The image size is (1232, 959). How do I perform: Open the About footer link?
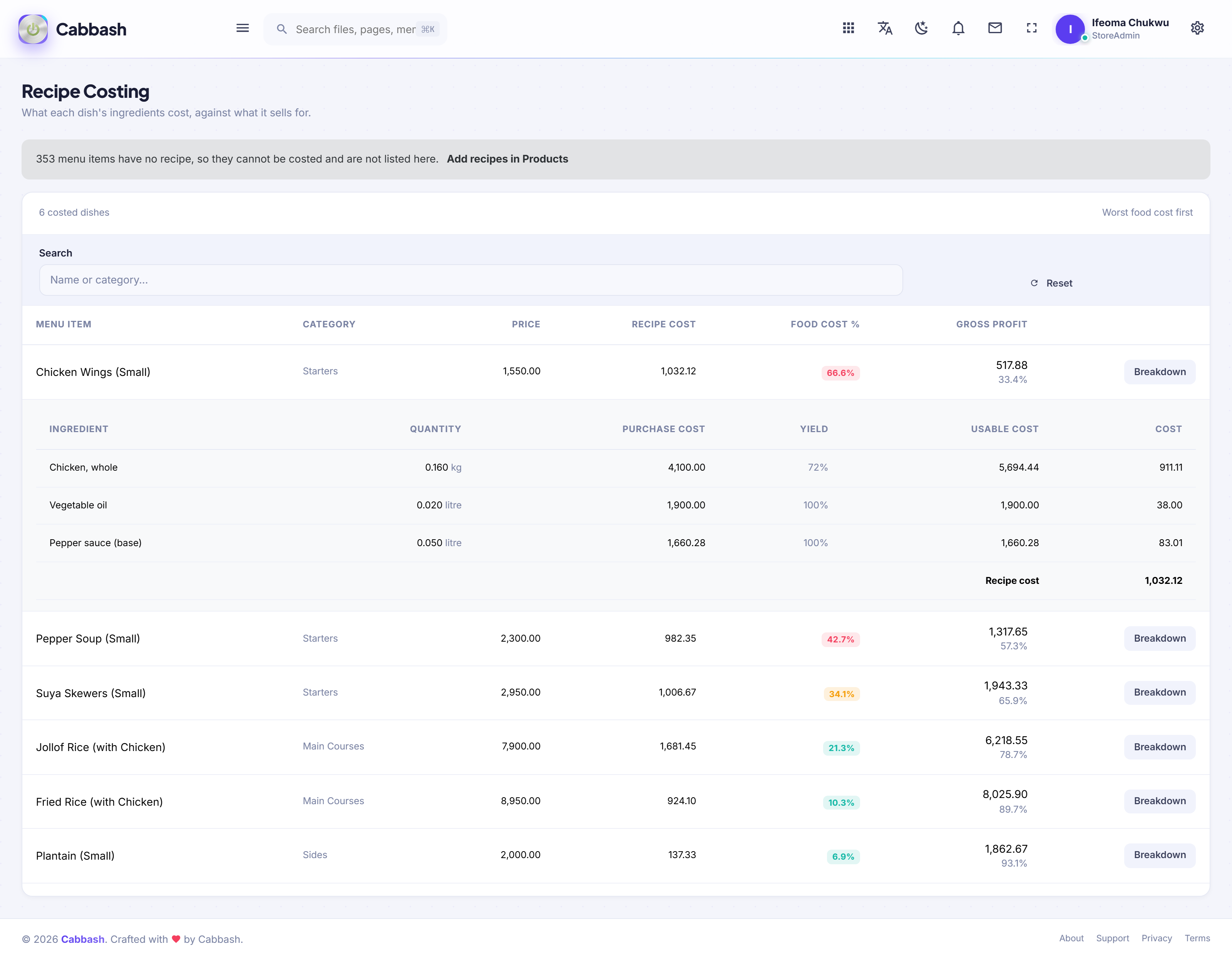point(1071,939)
